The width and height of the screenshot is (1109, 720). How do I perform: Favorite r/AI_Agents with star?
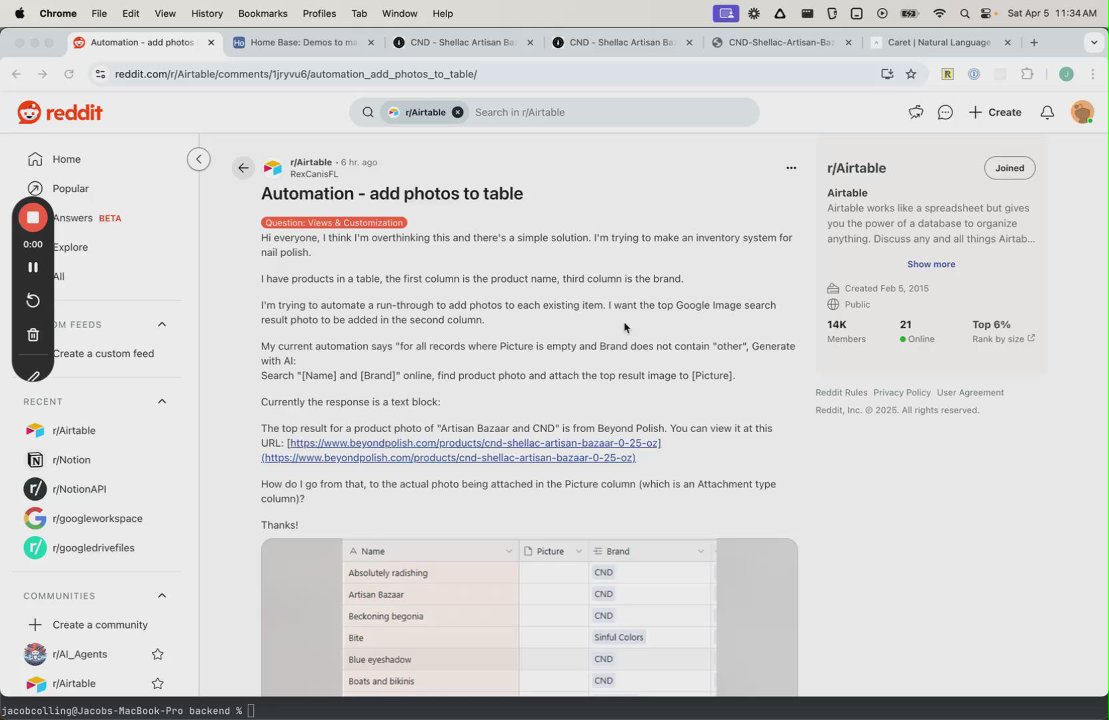158,654
